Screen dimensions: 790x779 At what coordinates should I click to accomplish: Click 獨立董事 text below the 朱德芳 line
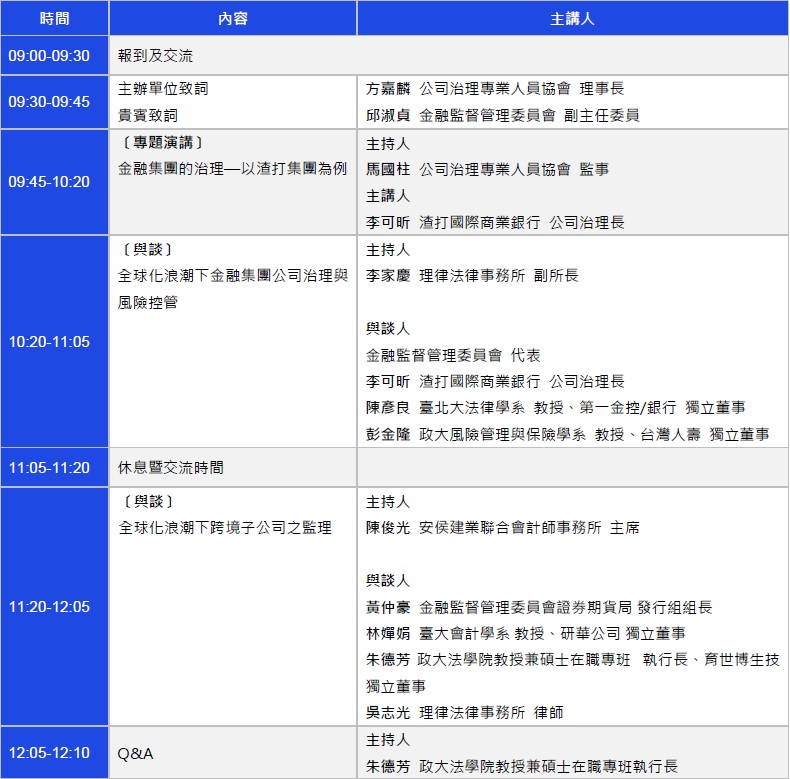pos(396,686)
